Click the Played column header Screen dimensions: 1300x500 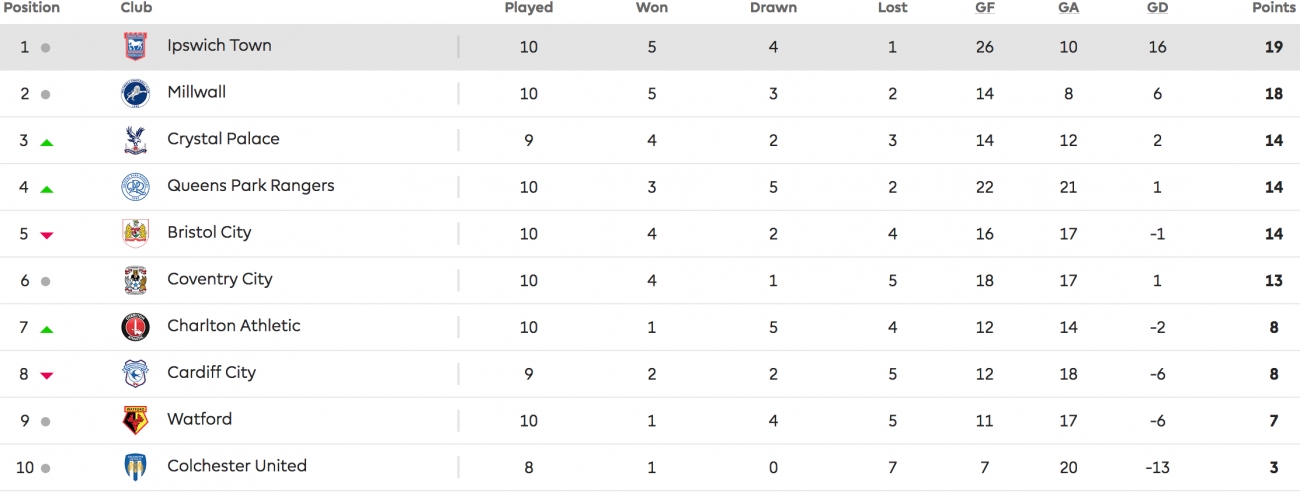coord(529,8)
